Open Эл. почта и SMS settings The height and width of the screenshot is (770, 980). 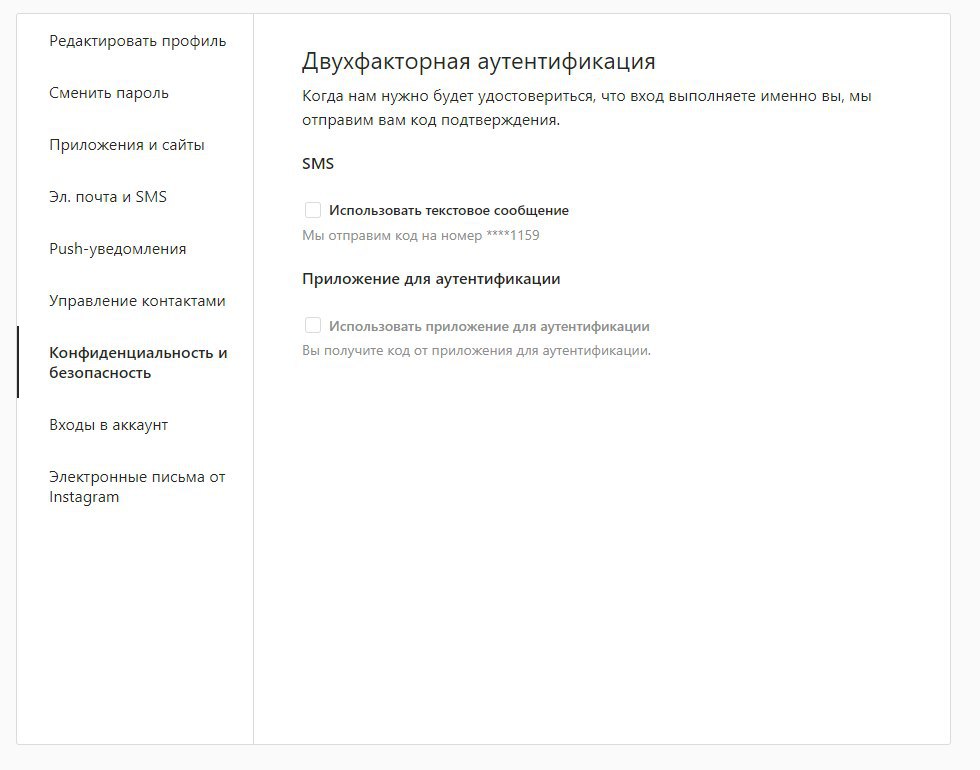[108, 197]
